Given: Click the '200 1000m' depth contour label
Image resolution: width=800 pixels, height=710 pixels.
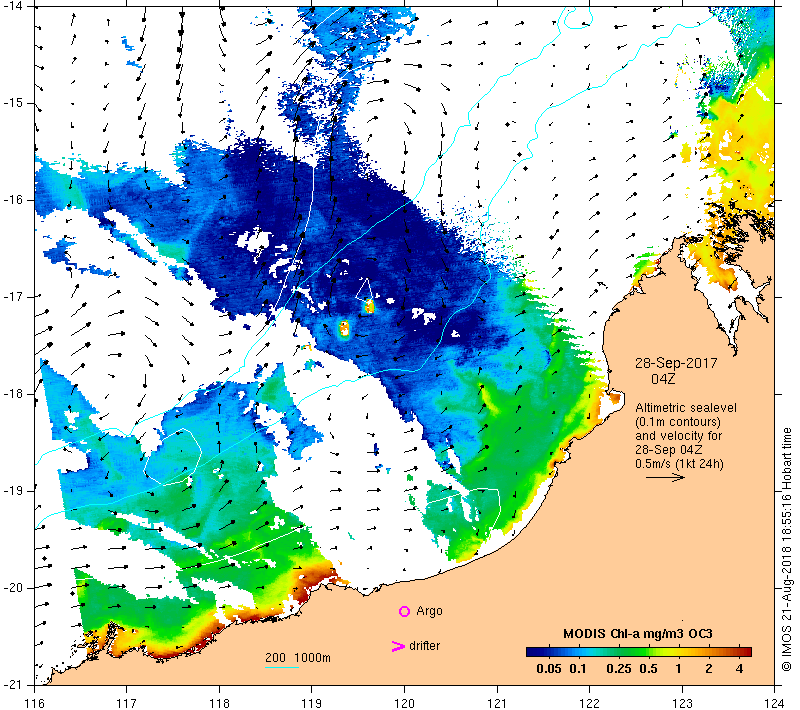Looking at the screenshot, I should 297,657.
